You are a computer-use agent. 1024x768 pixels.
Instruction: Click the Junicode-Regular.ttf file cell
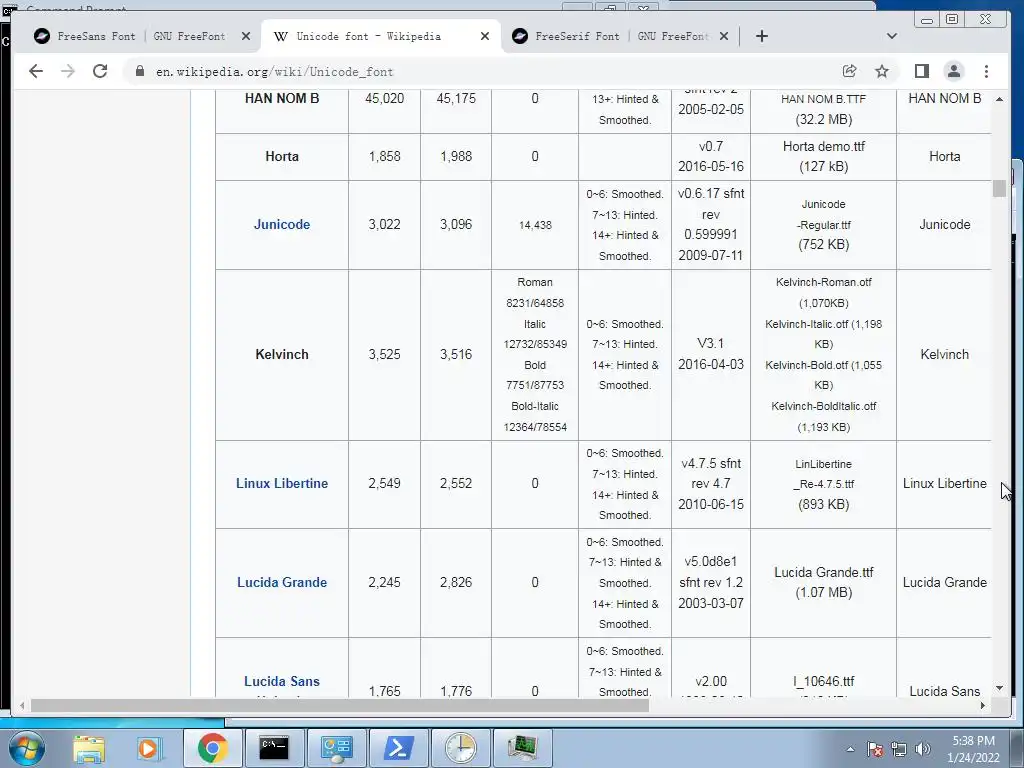tap(824, 225)
